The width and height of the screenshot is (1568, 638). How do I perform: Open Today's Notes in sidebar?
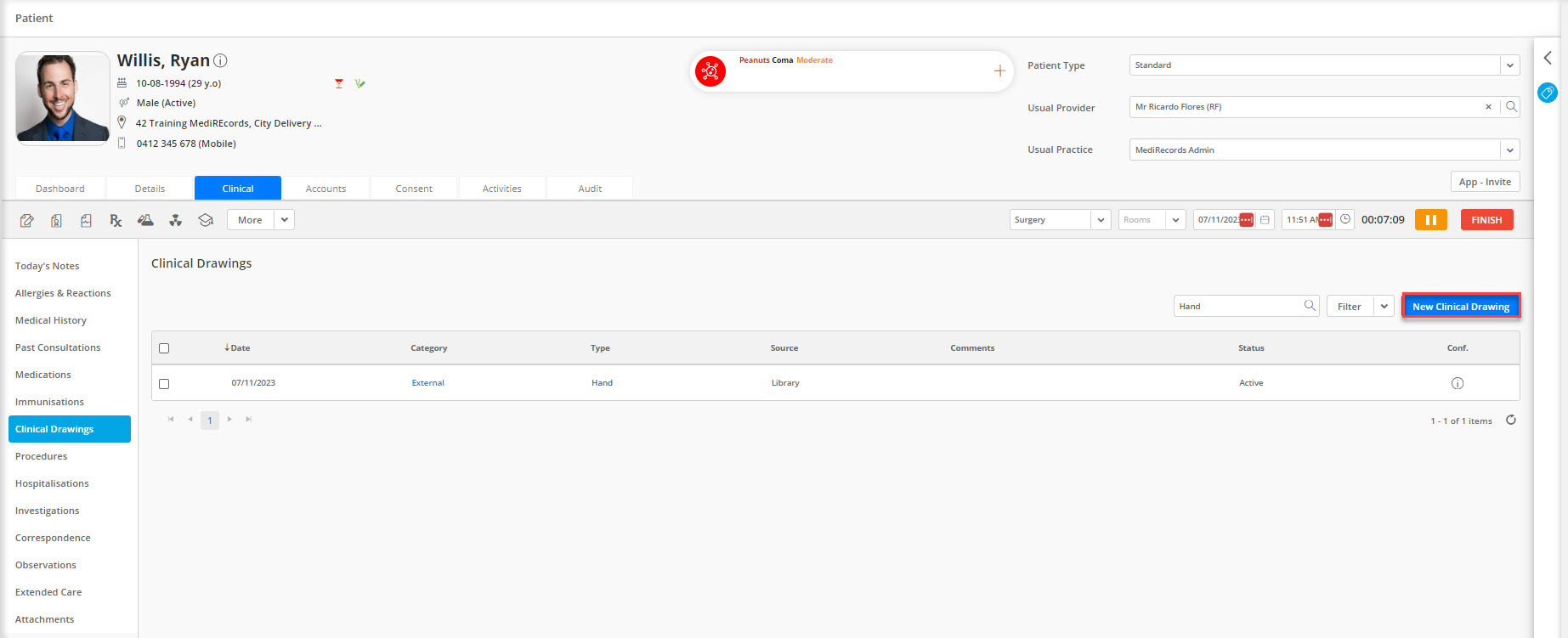point(48,266)
